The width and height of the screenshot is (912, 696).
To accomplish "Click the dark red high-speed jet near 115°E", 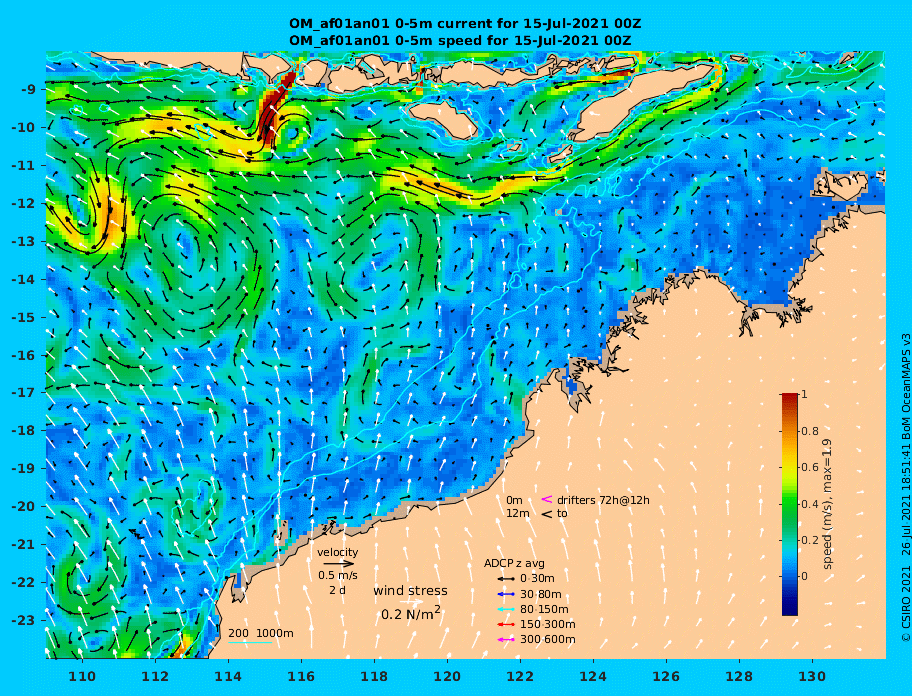I will [273, 110].
